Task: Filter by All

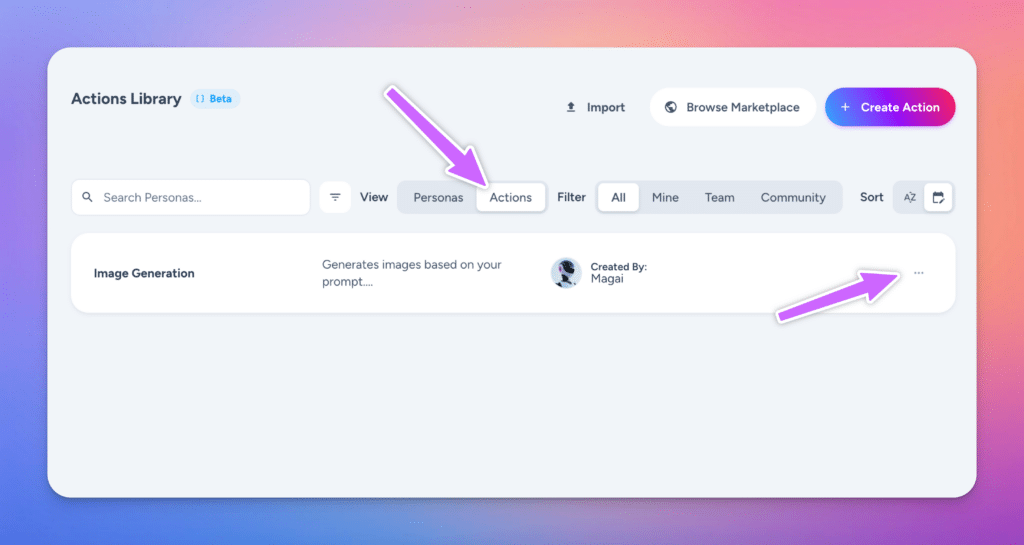Action: [618, 197]
